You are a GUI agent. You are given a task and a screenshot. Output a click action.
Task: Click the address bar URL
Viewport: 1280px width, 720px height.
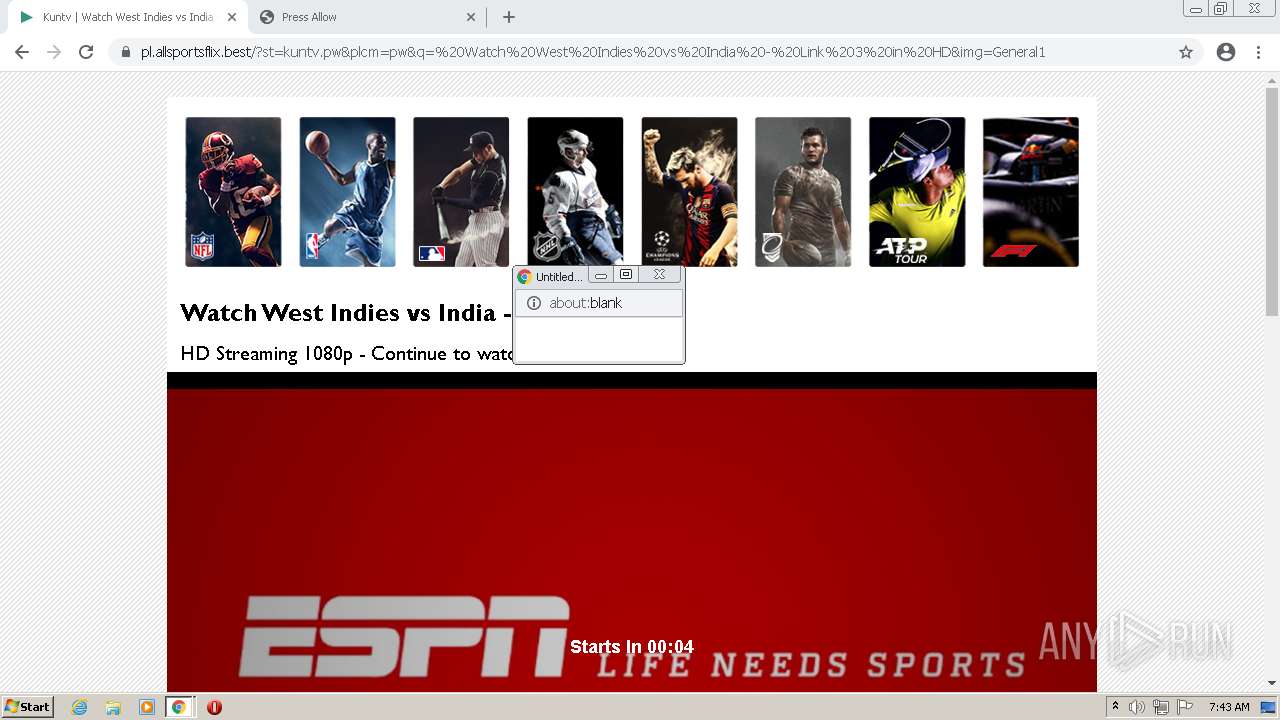point(593,52)
